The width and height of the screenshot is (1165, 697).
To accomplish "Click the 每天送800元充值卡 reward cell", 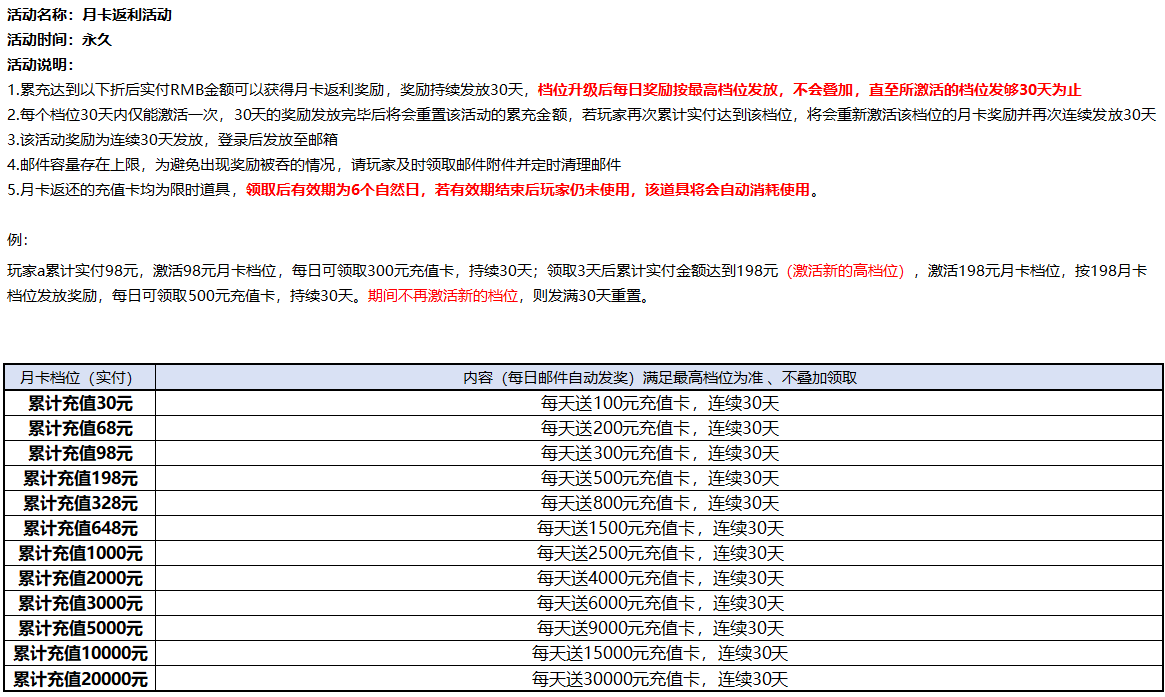I will coord(659,503).
